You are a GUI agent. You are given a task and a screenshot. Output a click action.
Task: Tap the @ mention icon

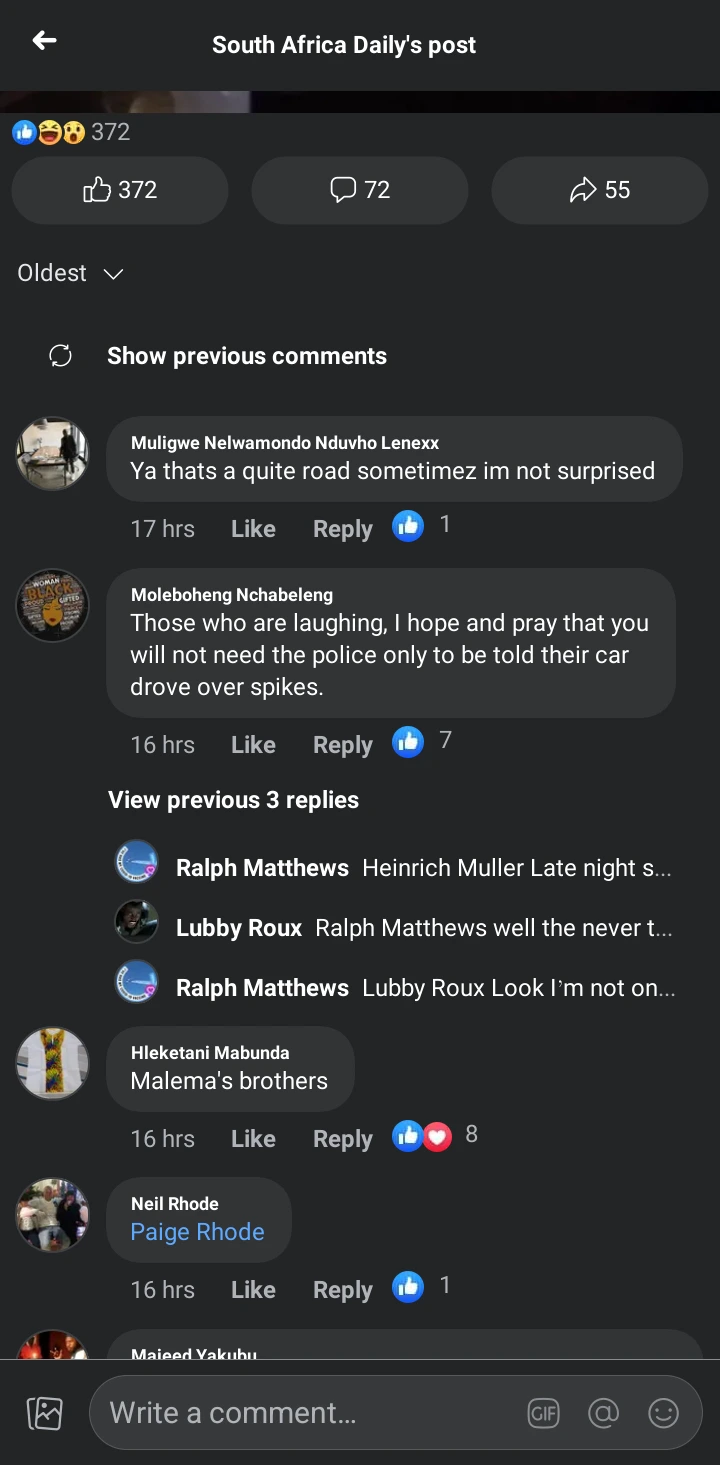coord(603,1413)
